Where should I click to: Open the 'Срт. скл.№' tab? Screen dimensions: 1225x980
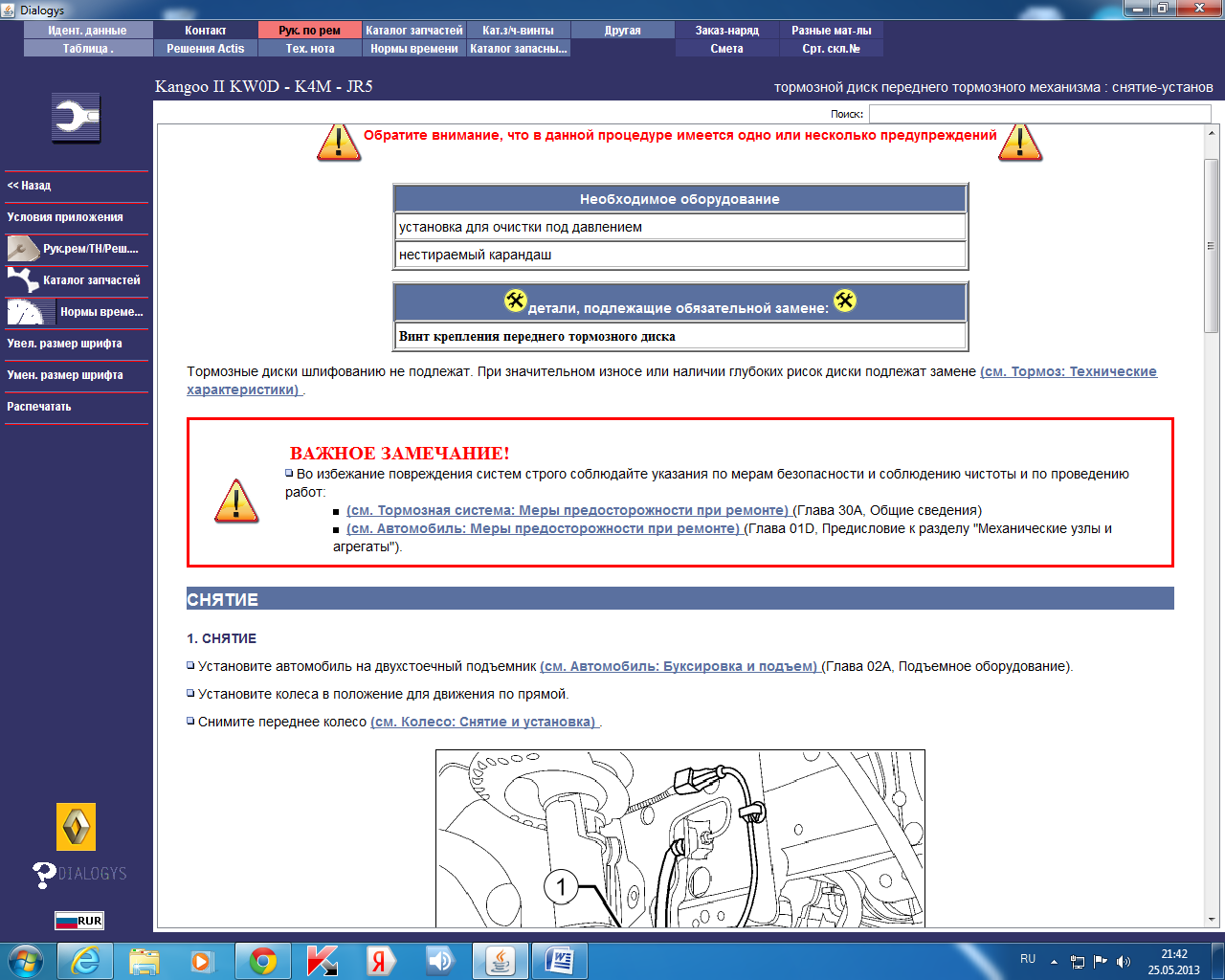[832, 49]
